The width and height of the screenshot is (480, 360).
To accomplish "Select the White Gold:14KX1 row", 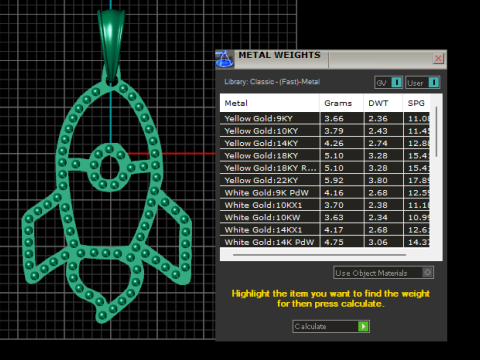I will pyautogui.click(x=325, y=229).
